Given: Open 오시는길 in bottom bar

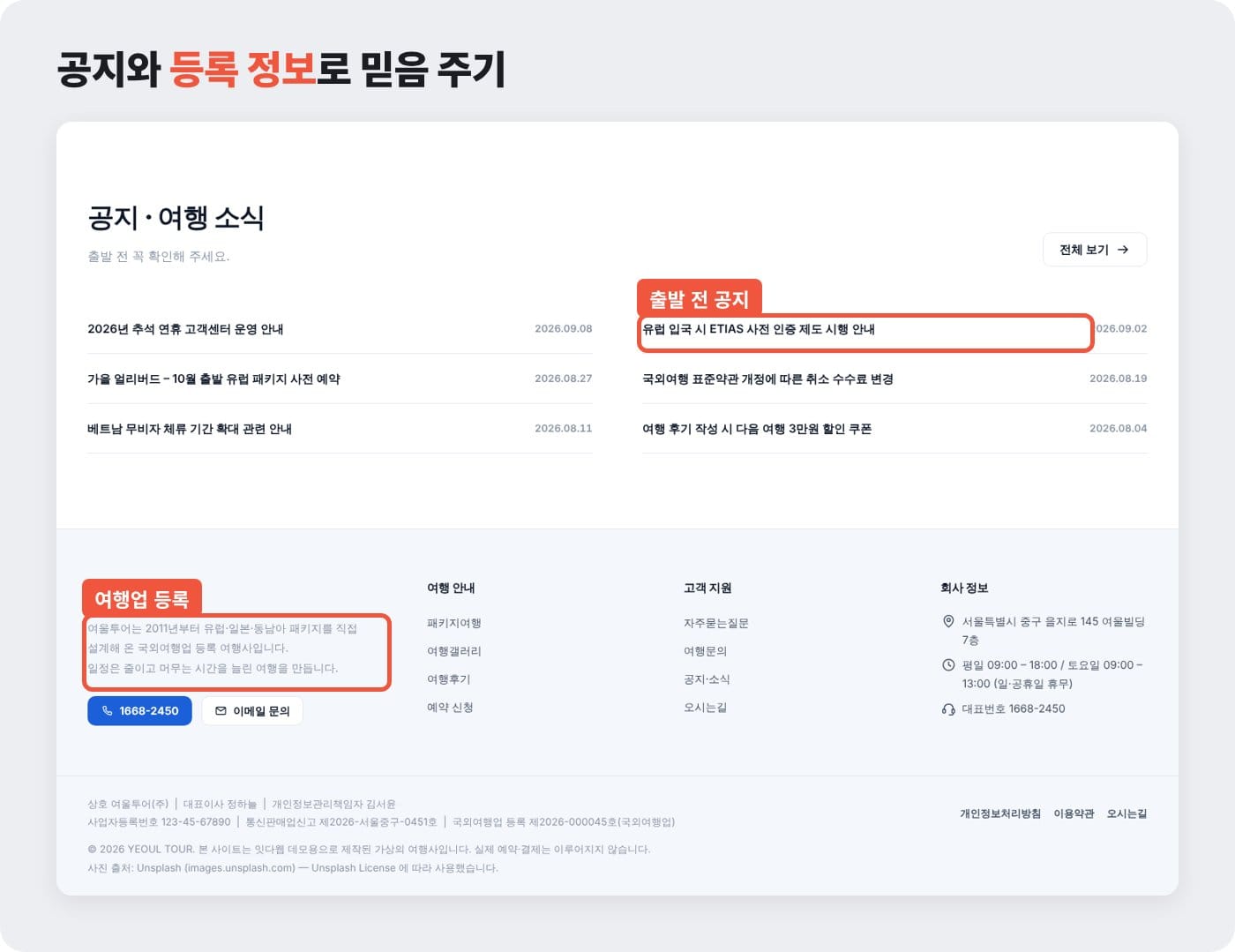Looking at the screenshot, I should tap(1127, 813).
